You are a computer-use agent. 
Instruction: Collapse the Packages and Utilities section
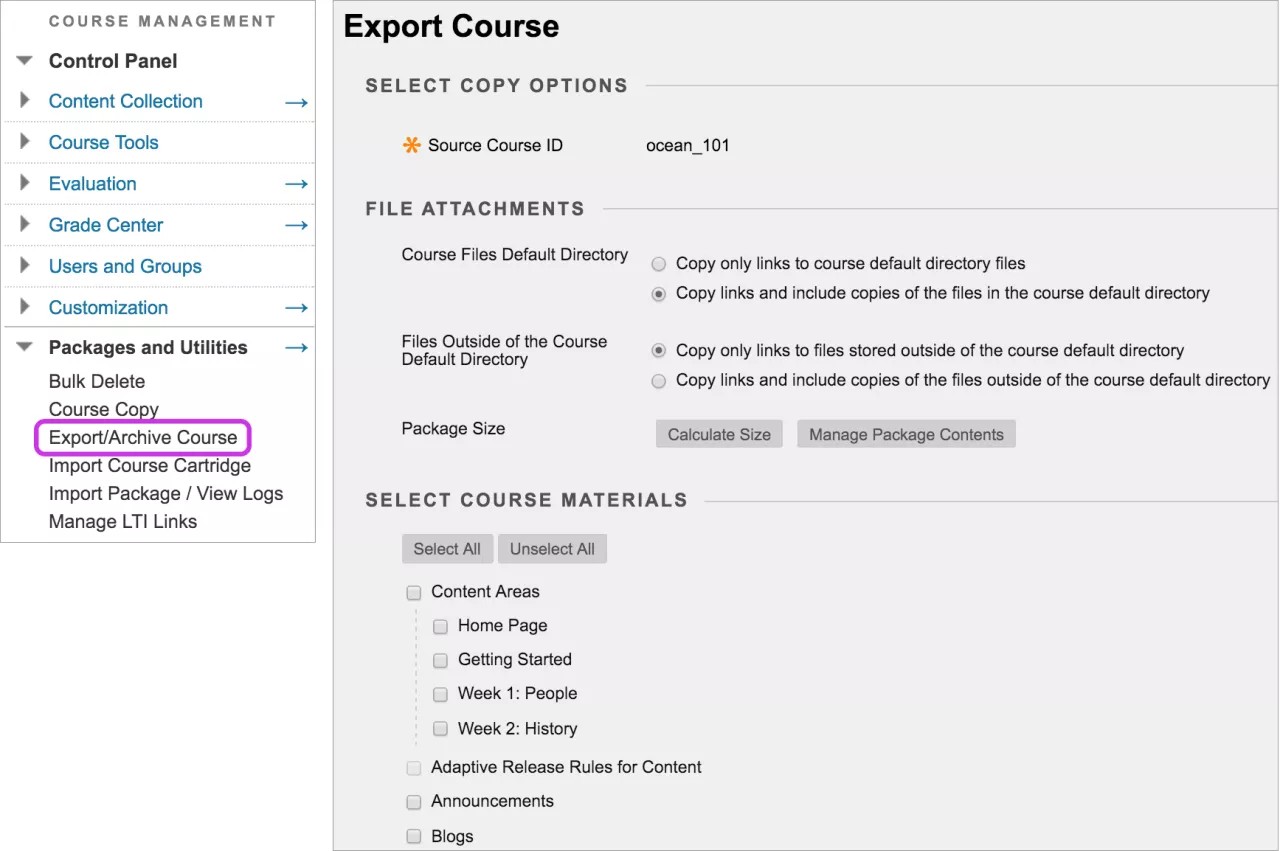[x=23, y=347]
